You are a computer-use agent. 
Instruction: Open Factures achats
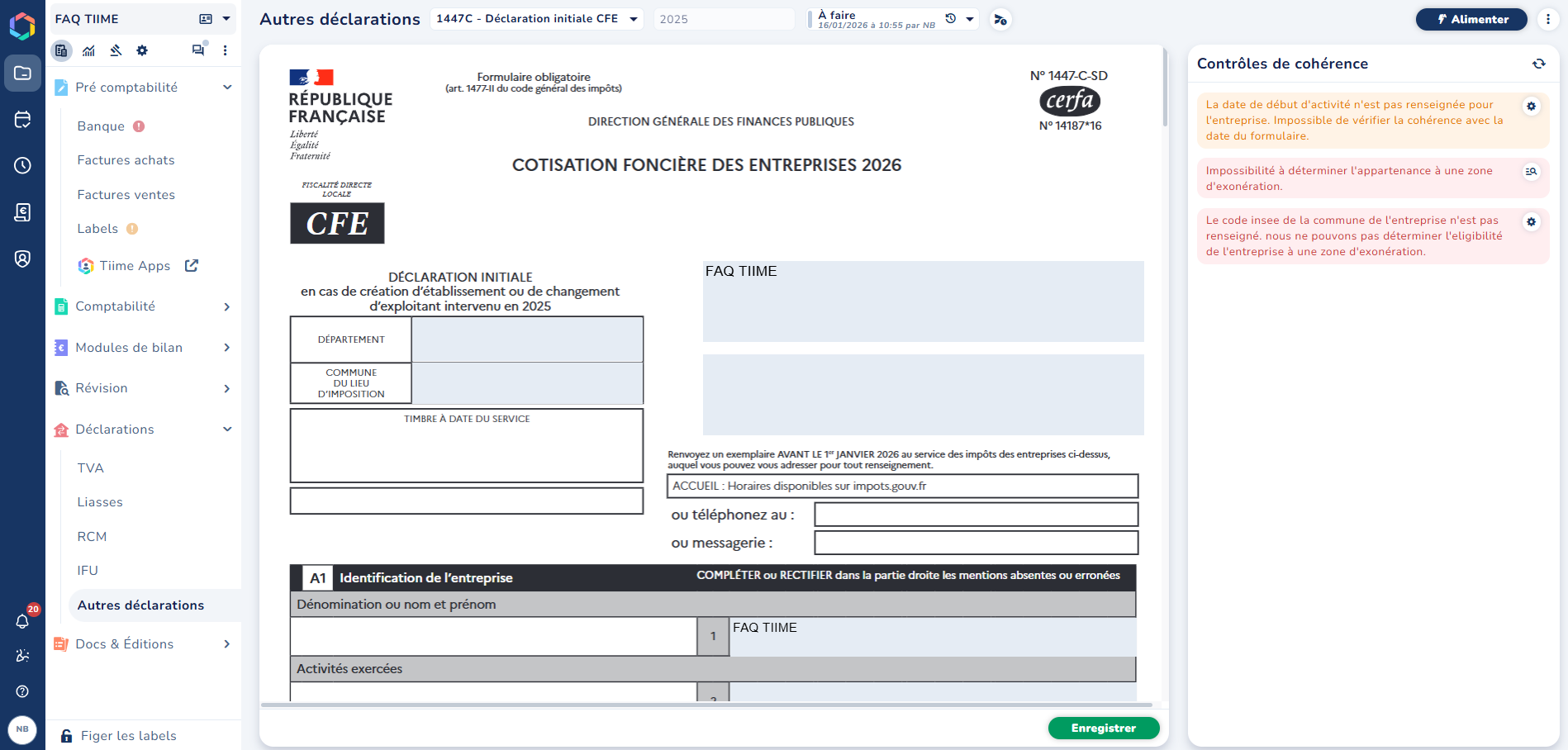pos(126,160)
